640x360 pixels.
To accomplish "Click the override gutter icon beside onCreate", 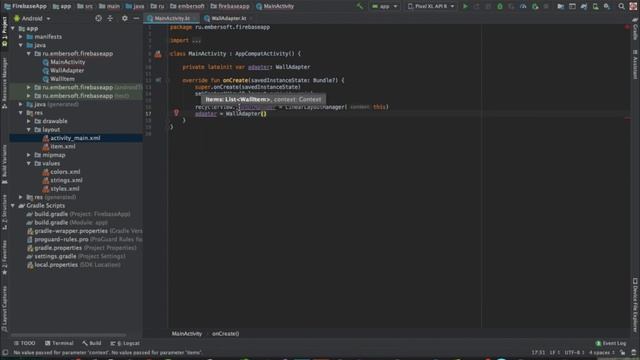I will point(158,80).
